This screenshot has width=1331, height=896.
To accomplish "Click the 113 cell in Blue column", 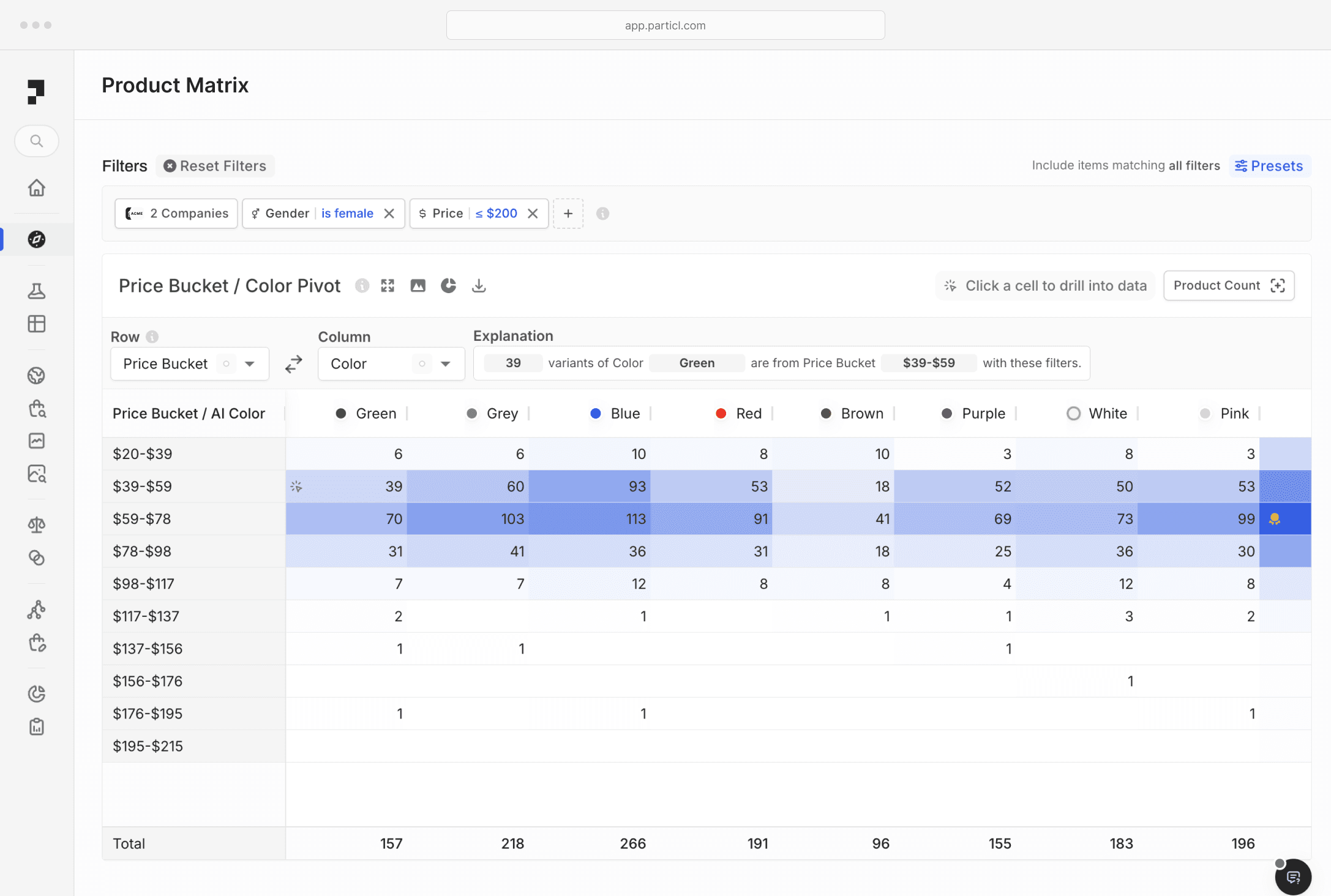I will tap(636, 519).
